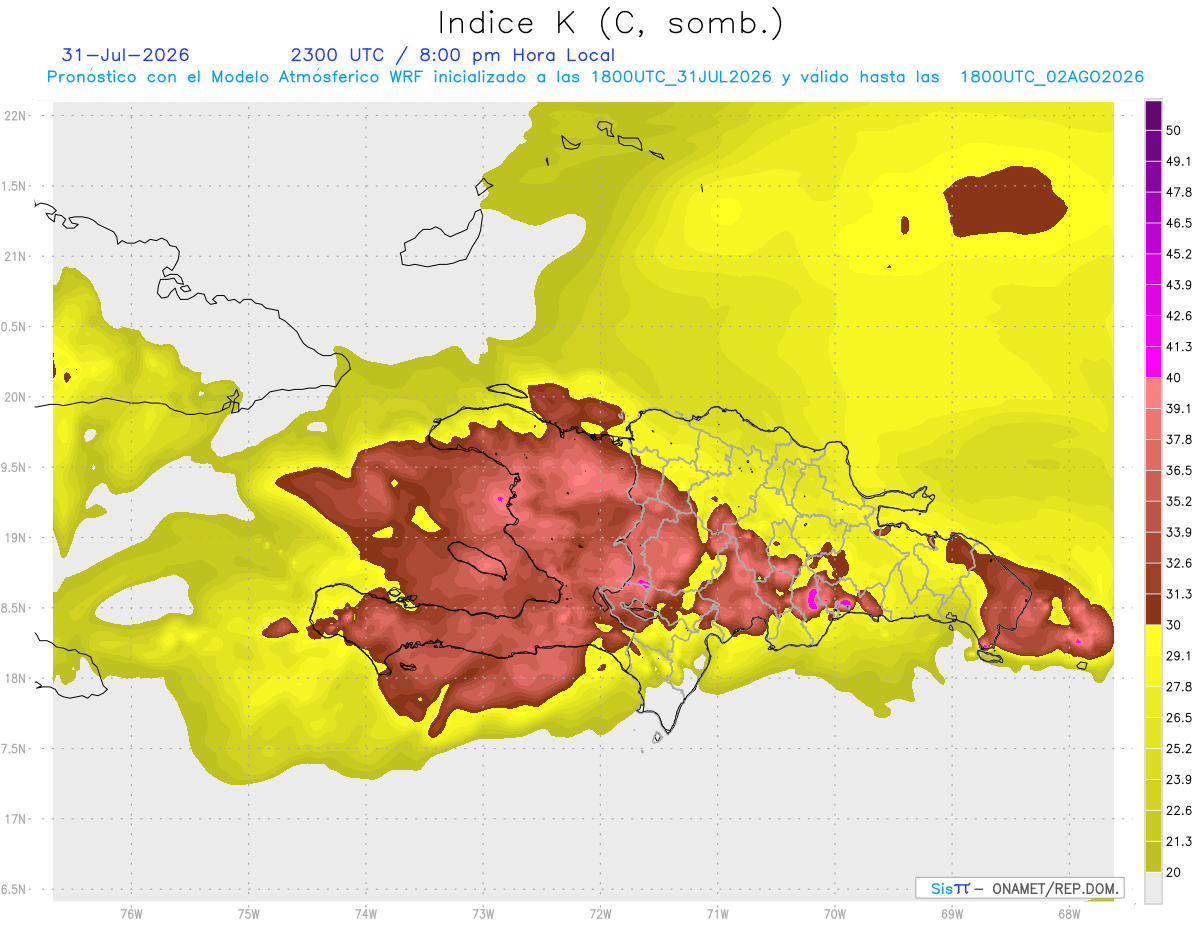Click the "35.2" color scale value
Screen dimensions: 1200x927
(1179, 501)
